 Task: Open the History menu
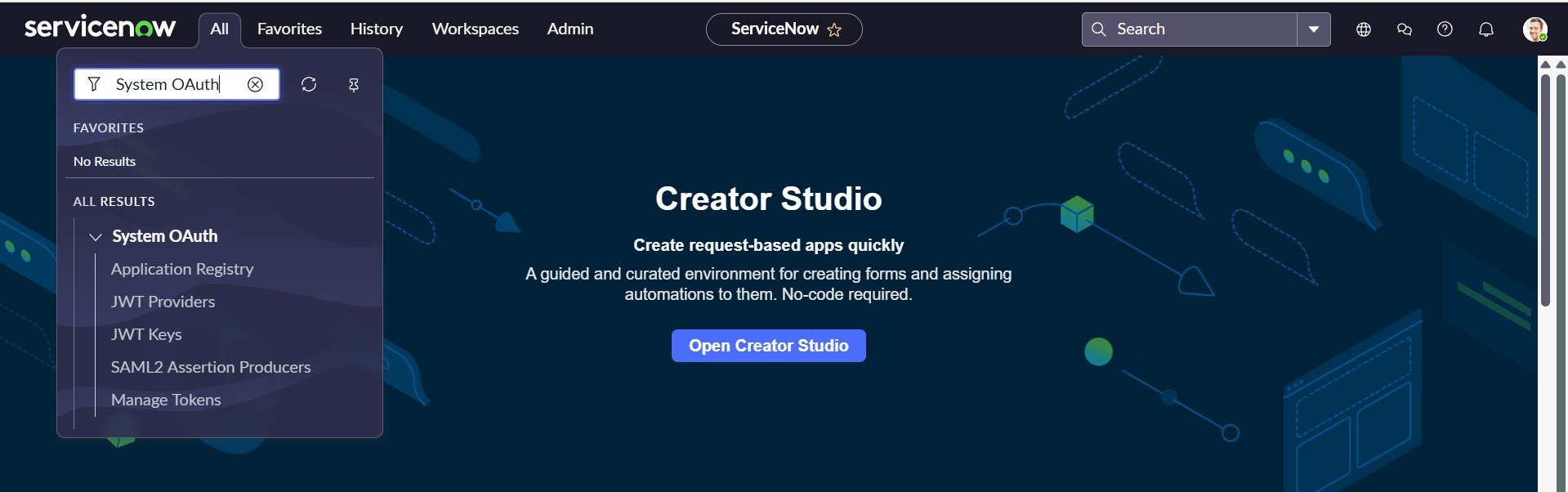point(376,29)
